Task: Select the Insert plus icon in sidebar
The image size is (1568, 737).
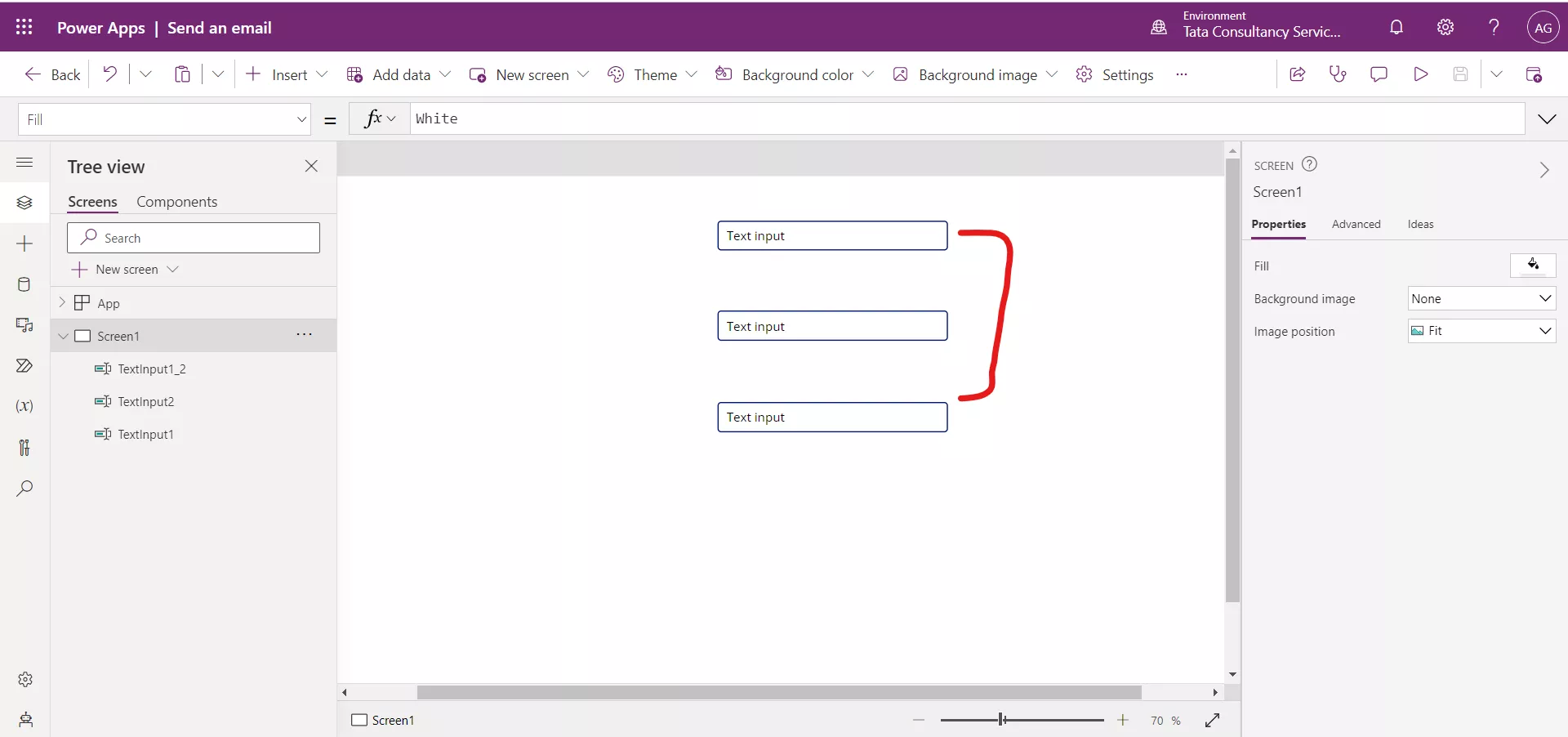Action: [x=24, y=243]
